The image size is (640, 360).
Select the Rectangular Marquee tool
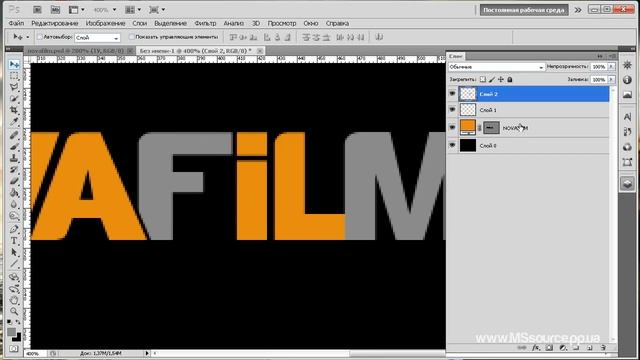[14, 76]
